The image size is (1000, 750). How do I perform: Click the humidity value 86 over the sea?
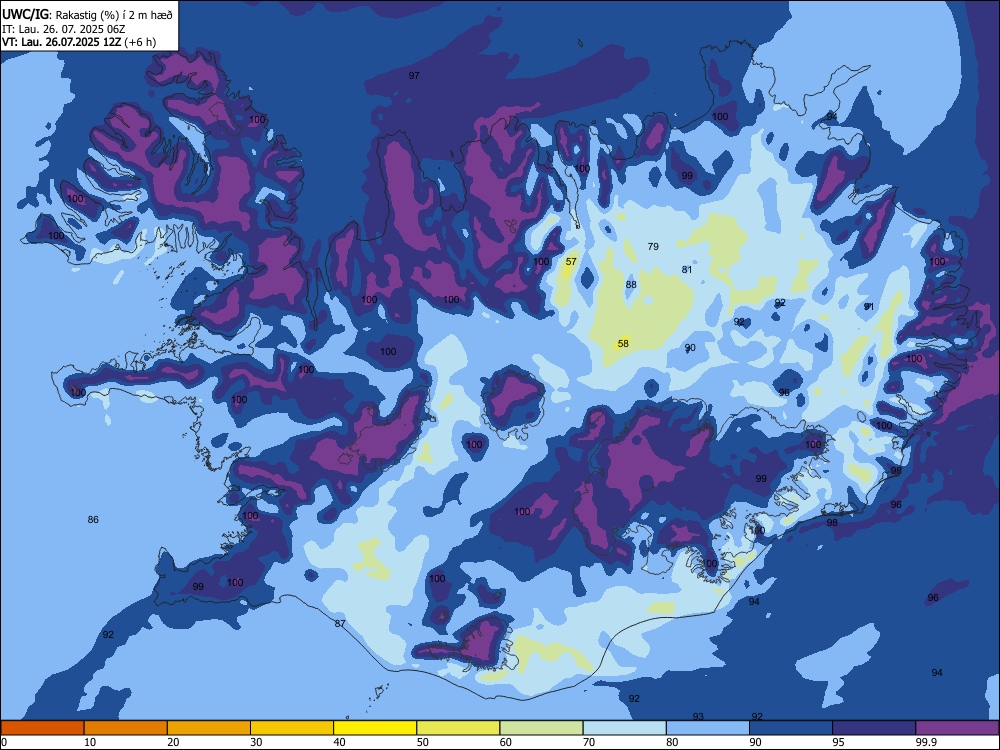93,520
